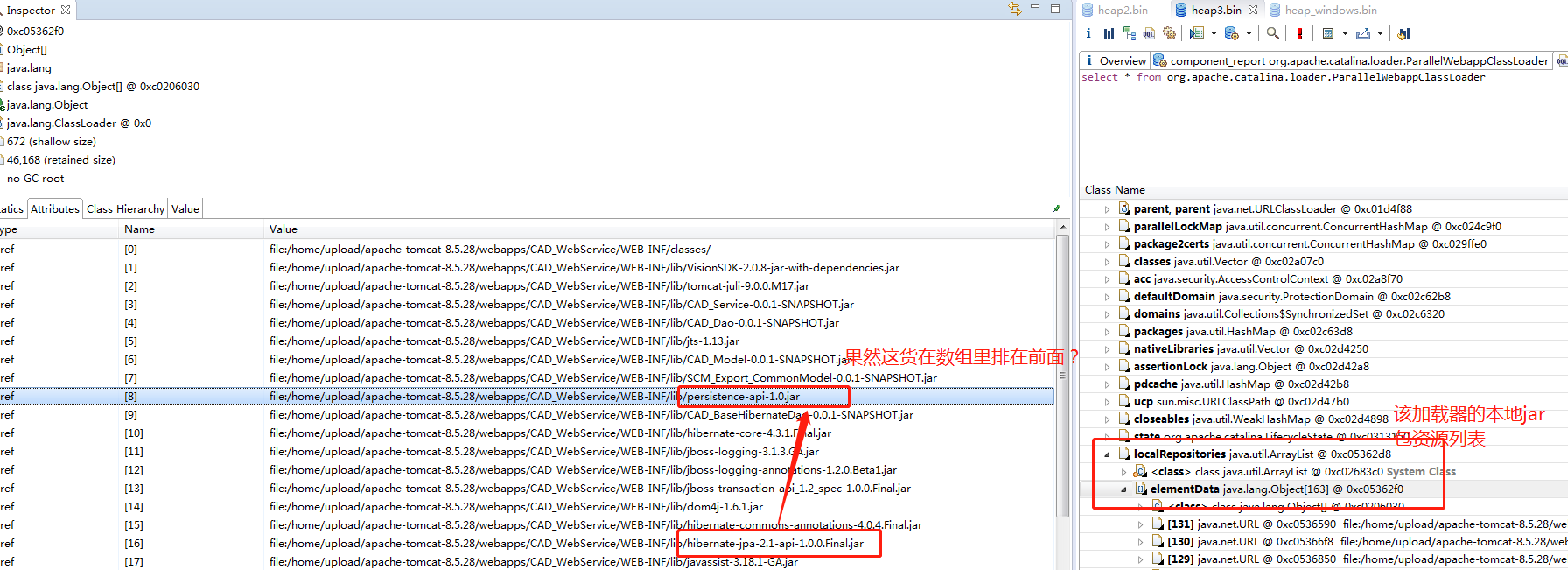1568x570 pixels.
Task: Maximize the Inspector view panel
Action: pos(1055,9)
